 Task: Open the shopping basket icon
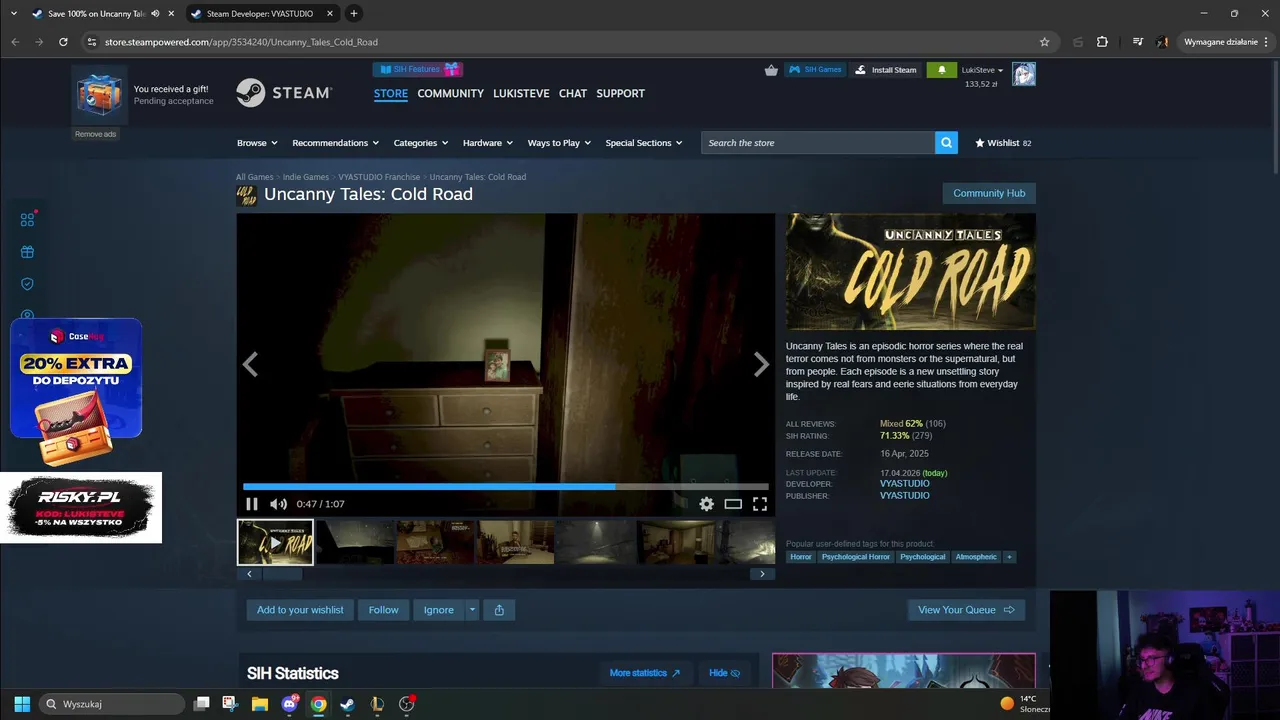click(x=771, y=70)
